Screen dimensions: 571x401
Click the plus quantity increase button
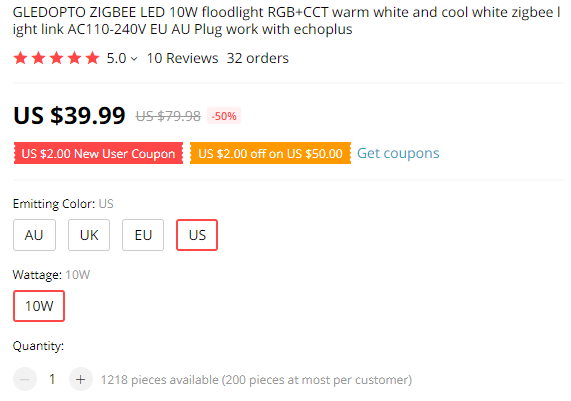point(80,379)
